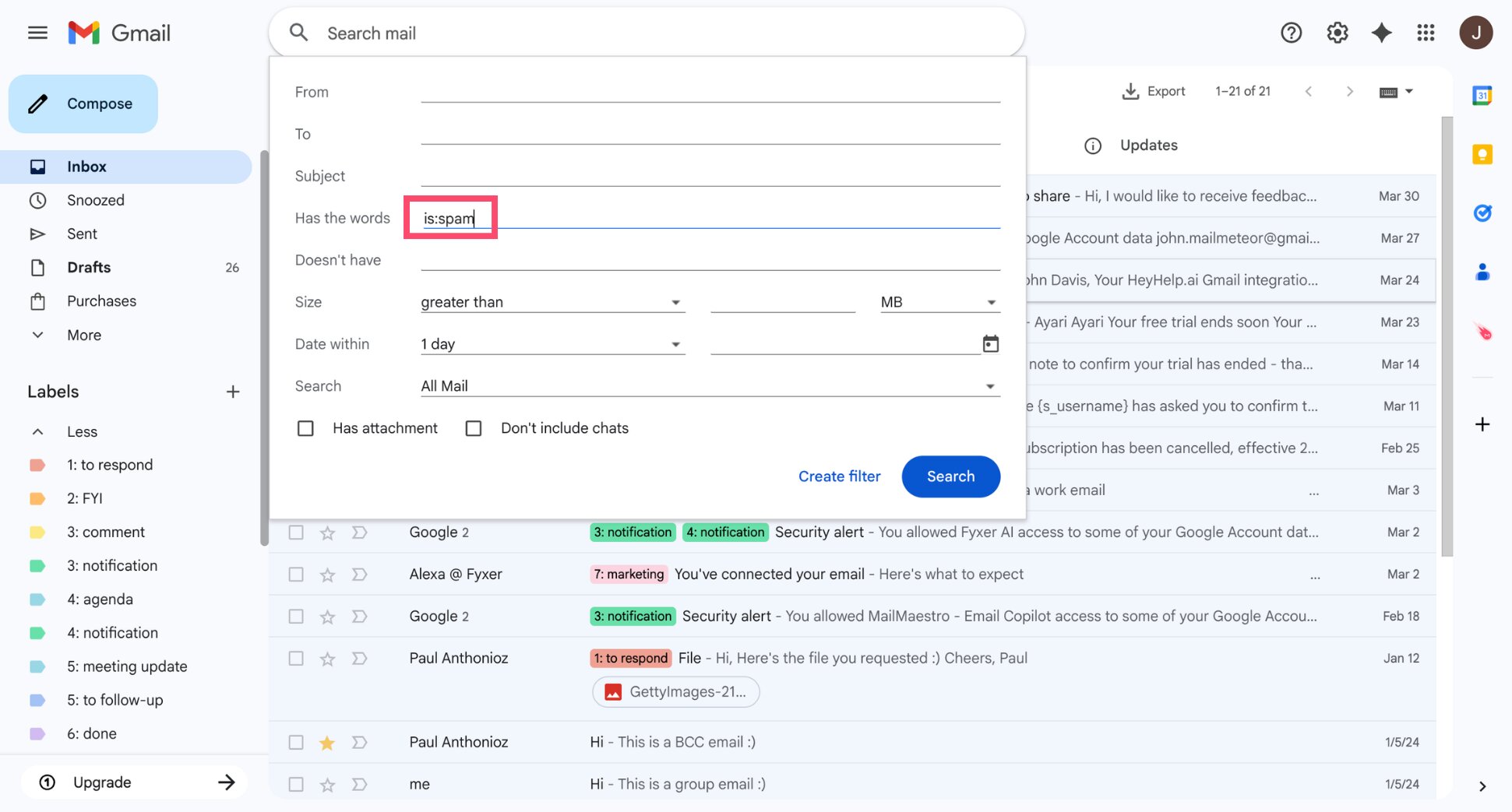Open Google Keep side panel icon
Viewport: 1512px width, 812px height.
tap(1482, 154)
